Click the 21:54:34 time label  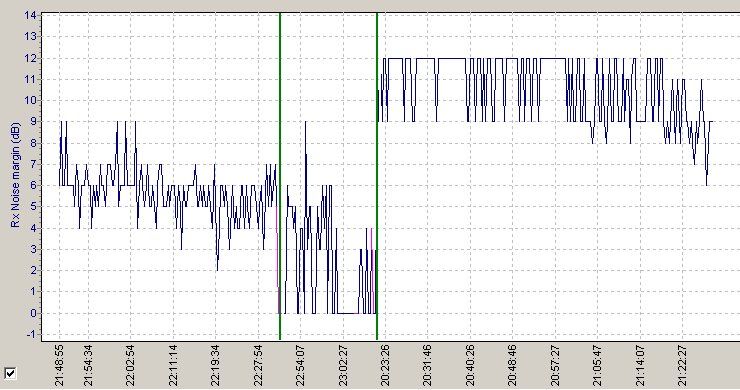coord(88,365)
